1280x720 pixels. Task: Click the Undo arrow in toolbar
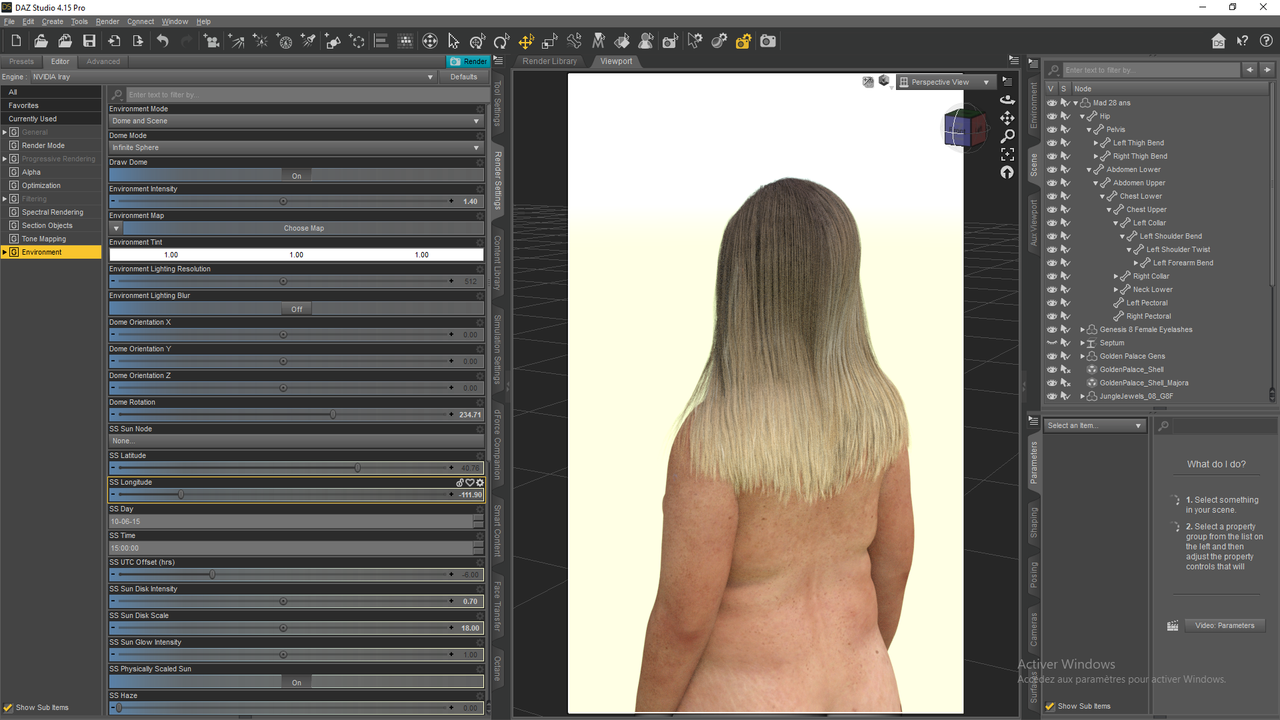click(x=162, y=41)
